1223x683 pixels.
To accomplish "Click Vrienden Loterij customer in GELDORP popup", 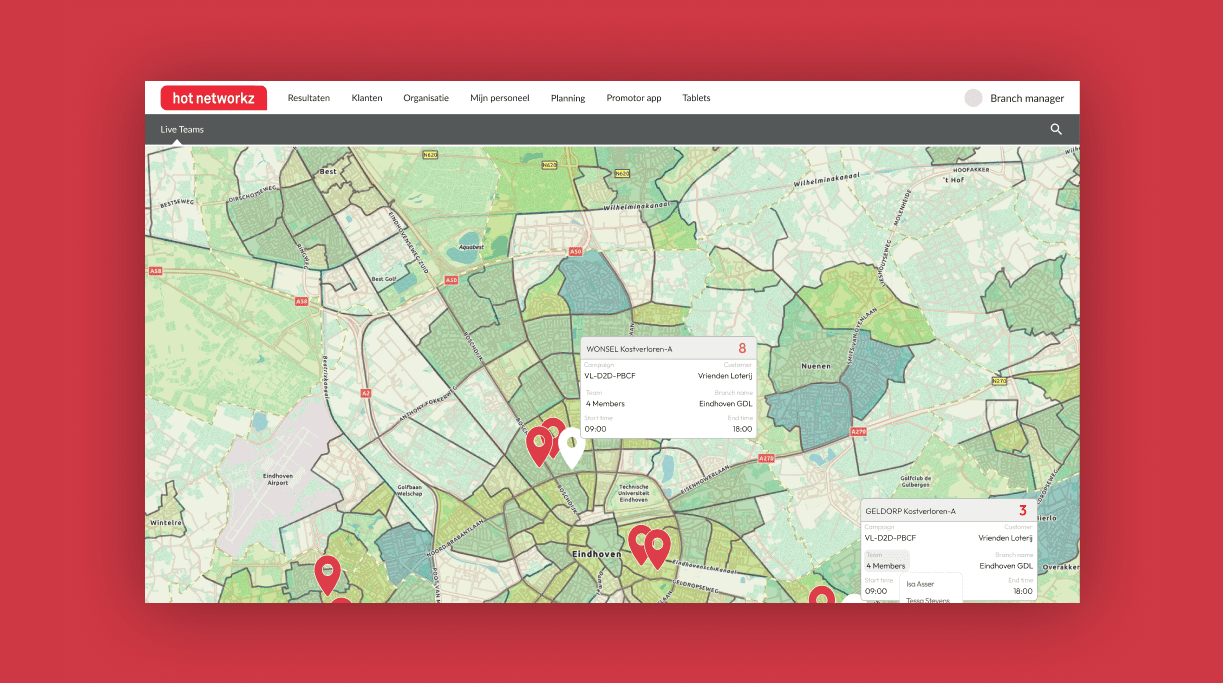I will click(x=1006, y=538).
